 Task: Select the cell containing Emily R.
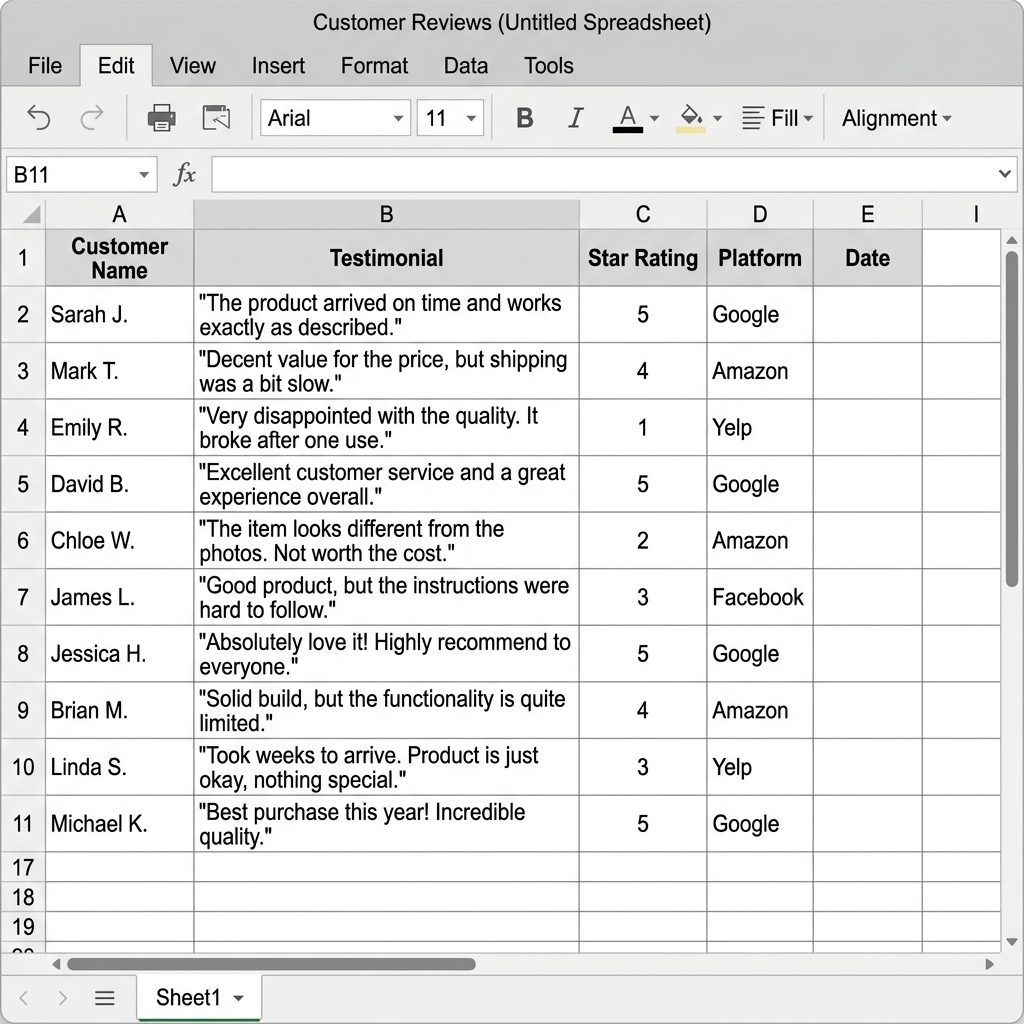tap(120, 428)
